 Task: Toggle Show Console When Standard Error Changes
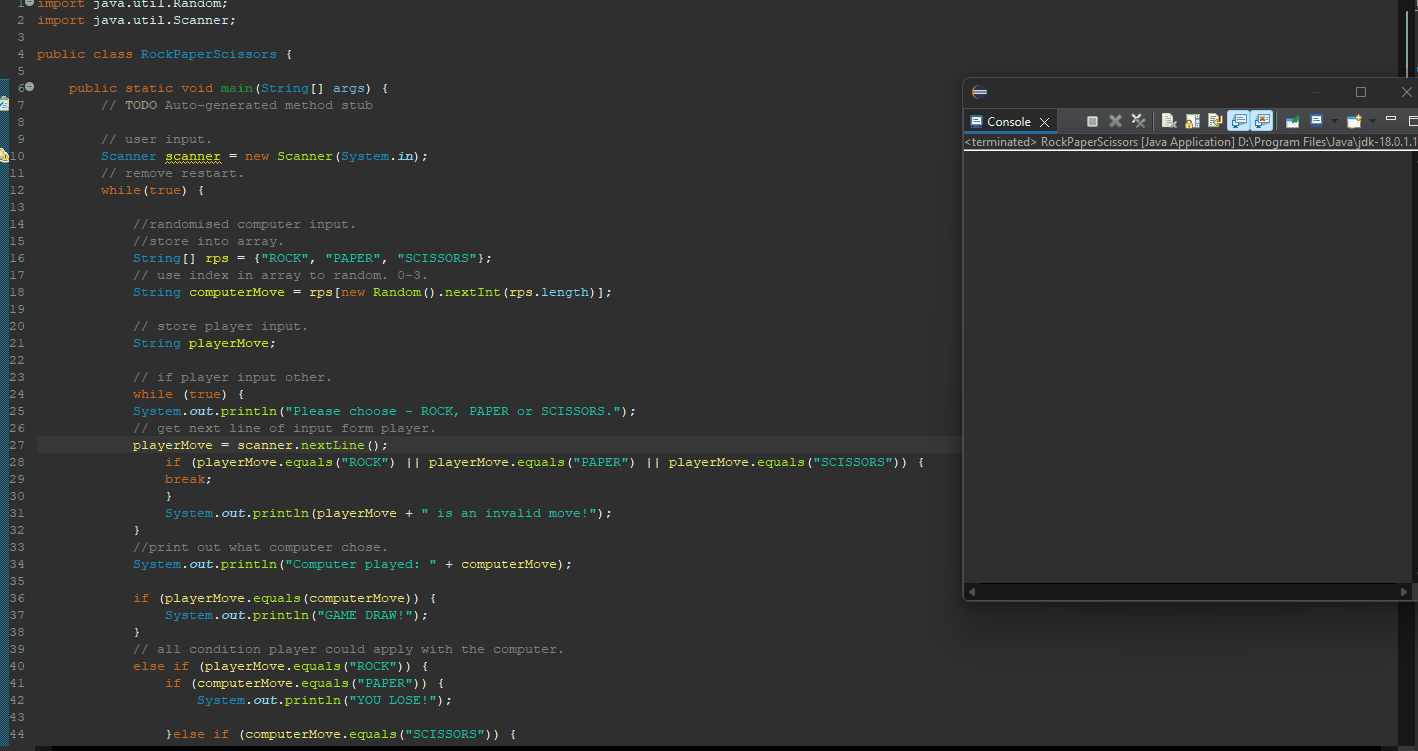pyautogui.click(x=1262, y=120)
